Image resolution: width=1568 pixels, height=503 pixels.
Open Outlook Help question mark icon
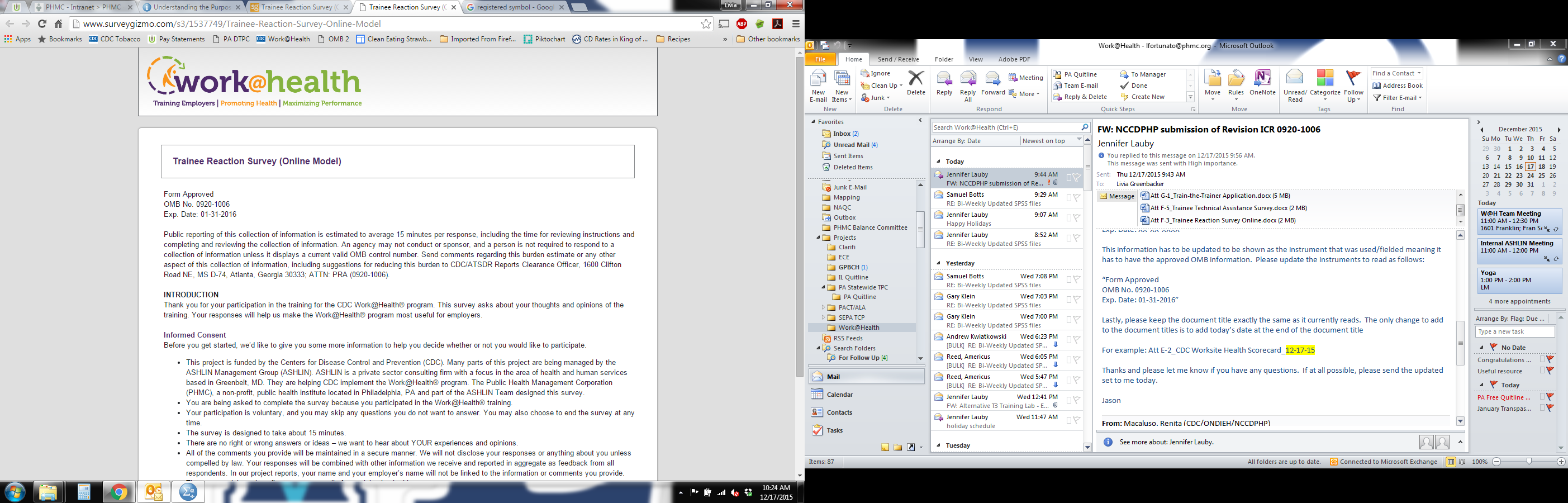(1561, 59)
